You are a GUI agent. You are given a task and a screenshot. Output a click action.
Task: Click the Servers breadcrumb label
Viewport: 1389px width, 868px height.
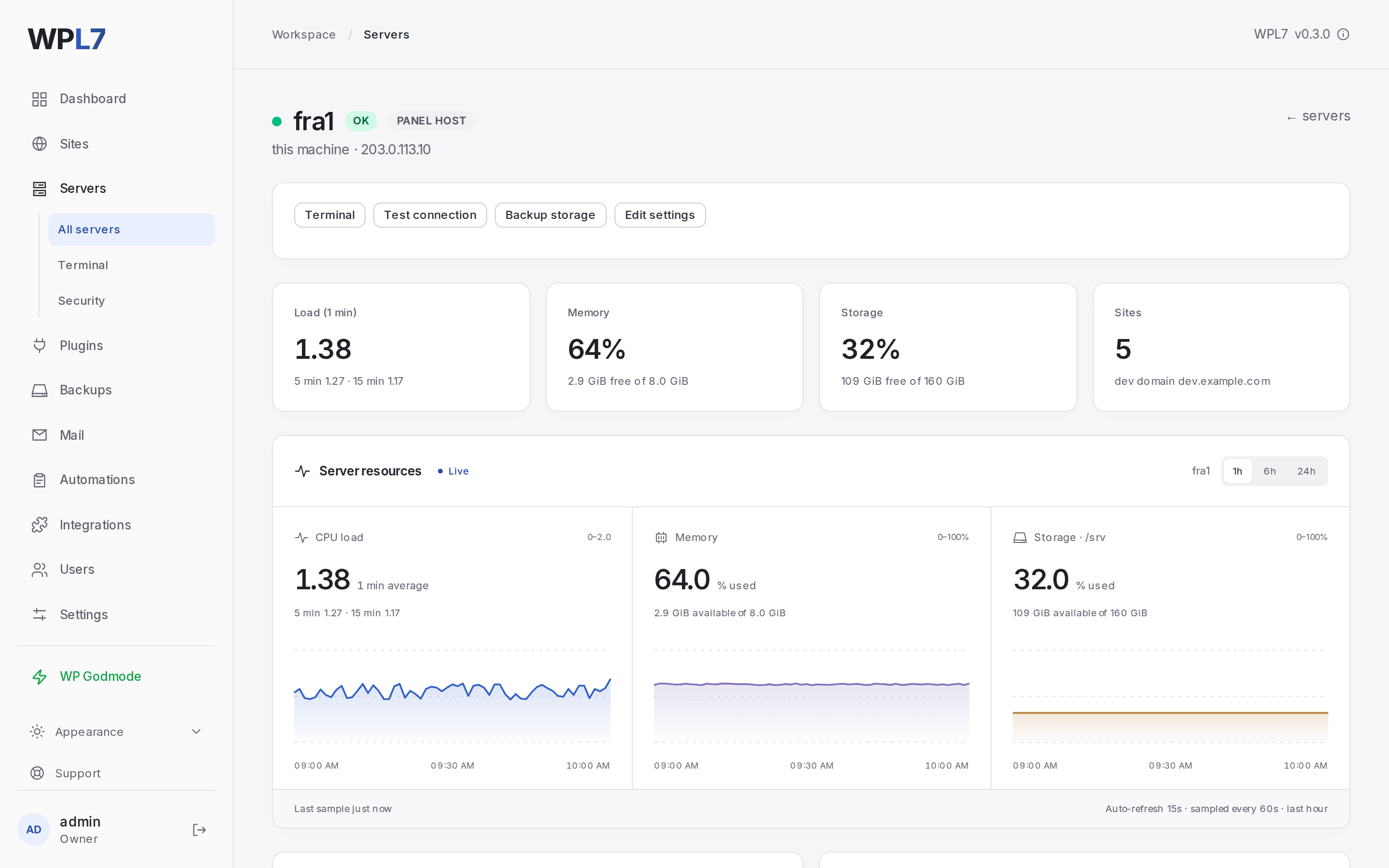pos(386,34)
